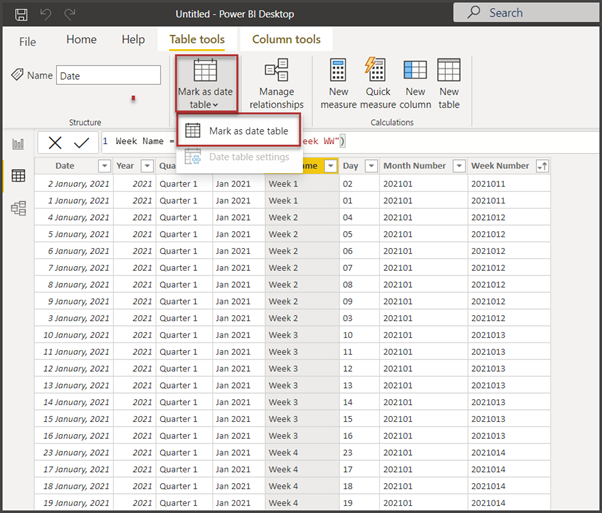The image size is (602, 513).
Task: Click Week Name cell in 4 January row
Action: (x=302, y=217)
